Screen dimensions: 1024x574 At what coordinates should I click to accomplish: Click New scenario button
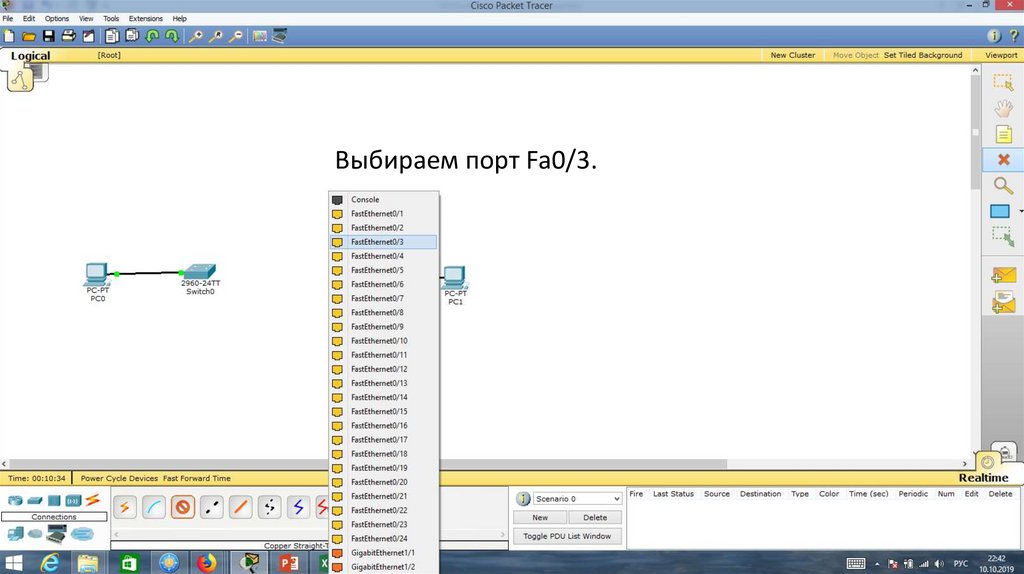pyautogui.click(x=540, y=517)
